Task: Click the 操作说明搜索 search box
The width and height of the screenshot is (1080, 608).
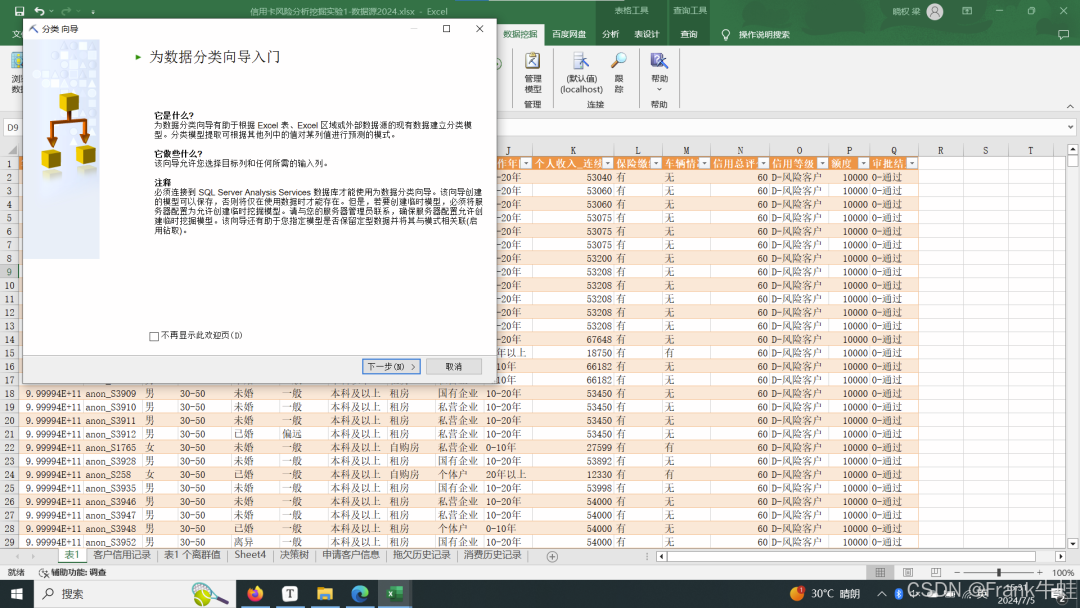Action: [x=764, y=34]
